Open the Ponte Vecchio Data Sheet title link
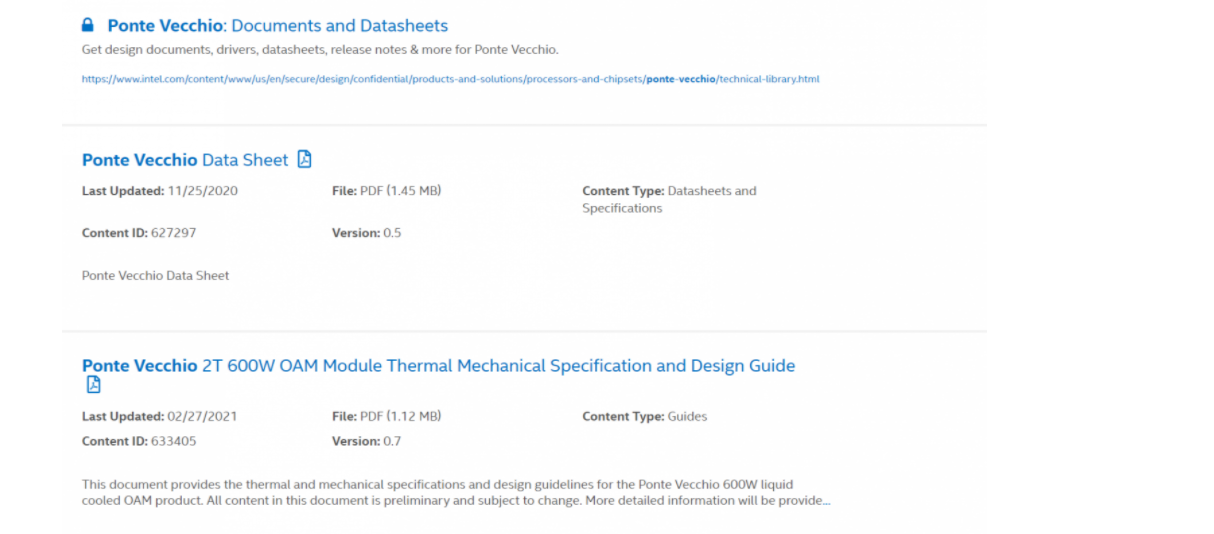Image resolution: width=1214 pixels, height=534 pixels. coord(185,160)
